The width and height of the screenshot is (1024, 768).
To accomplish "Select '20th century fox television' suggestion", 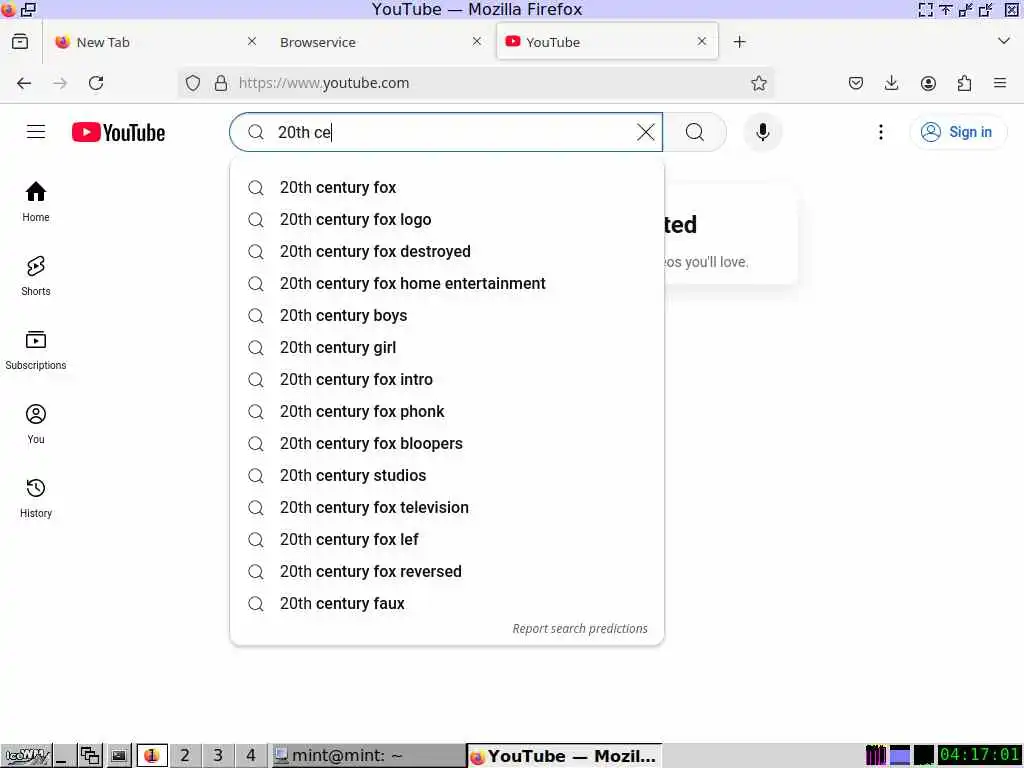I will pos(447,507).
